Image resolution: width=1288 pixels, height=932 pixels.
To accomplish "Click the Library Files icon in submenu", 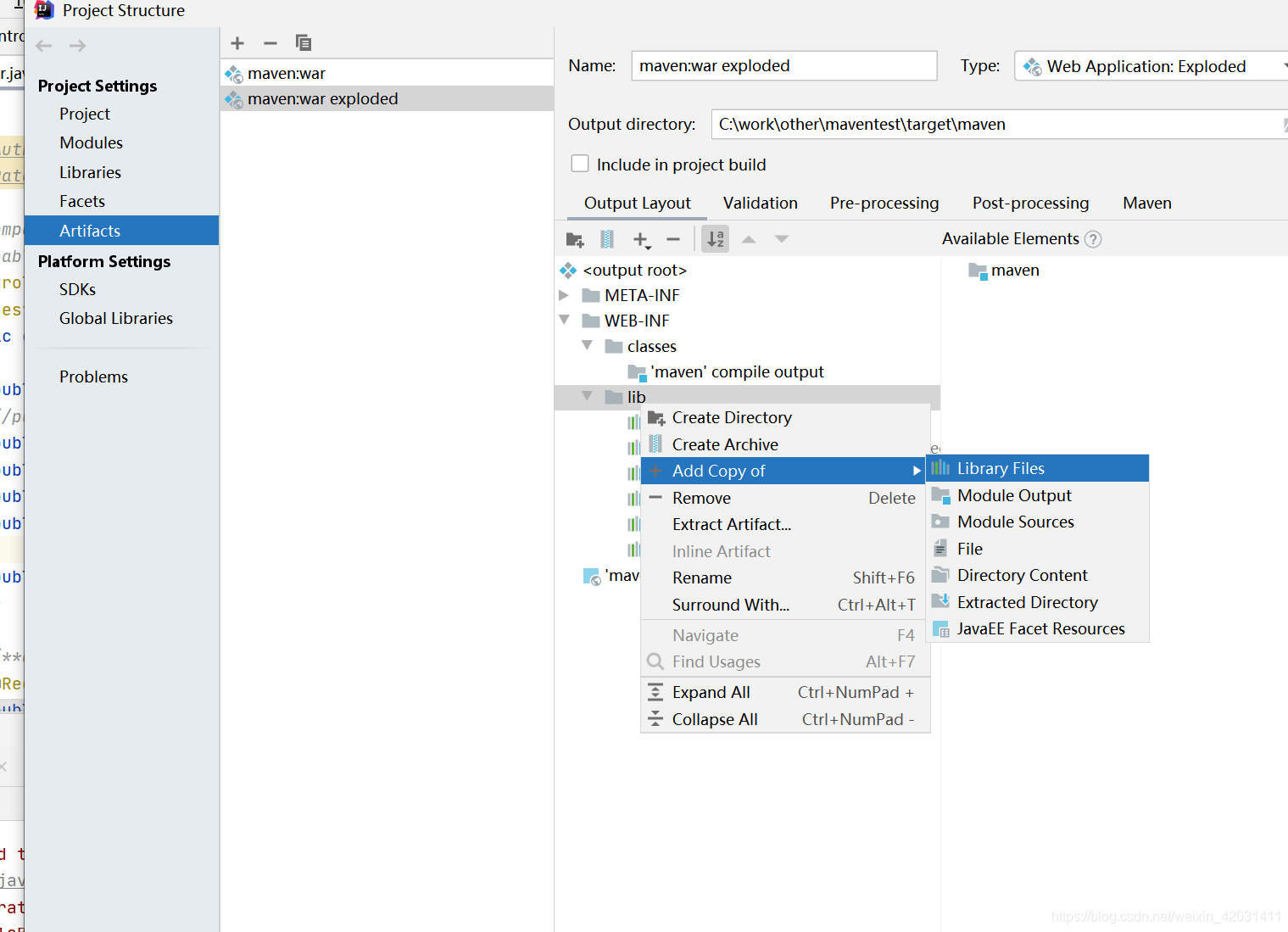I will tap(940, 468).
